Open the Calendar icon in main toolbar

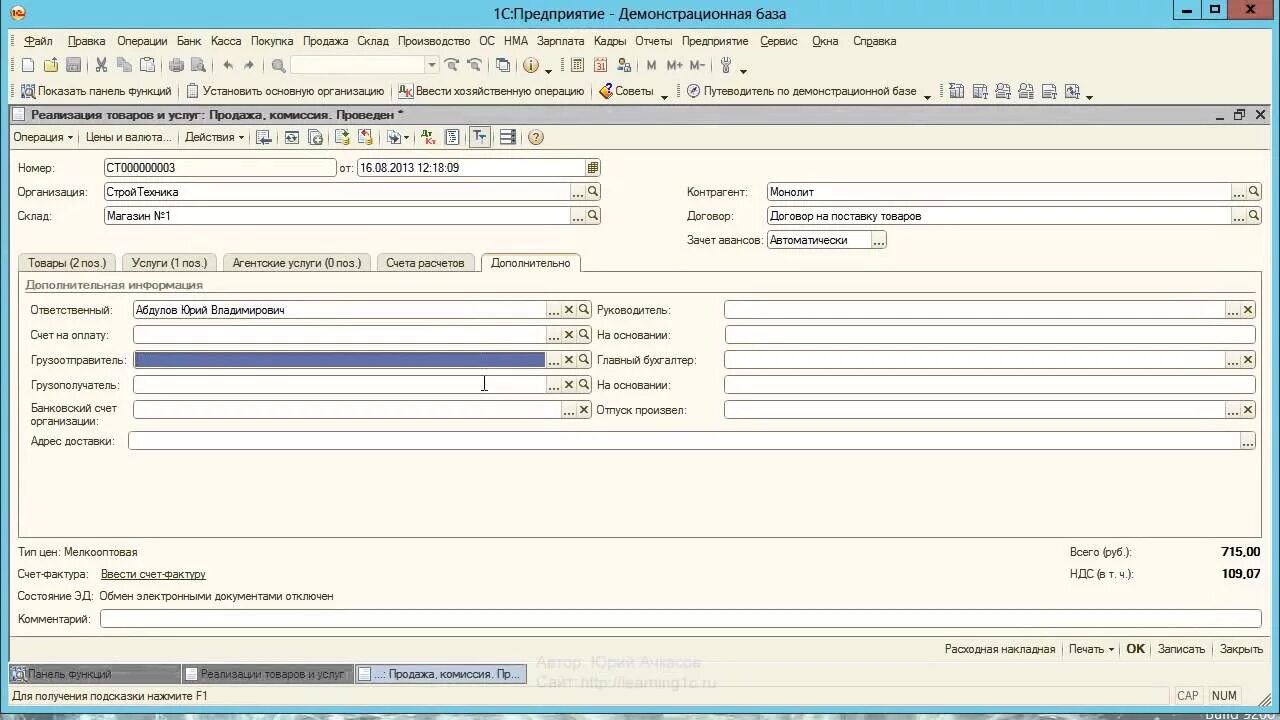[601, 65]
